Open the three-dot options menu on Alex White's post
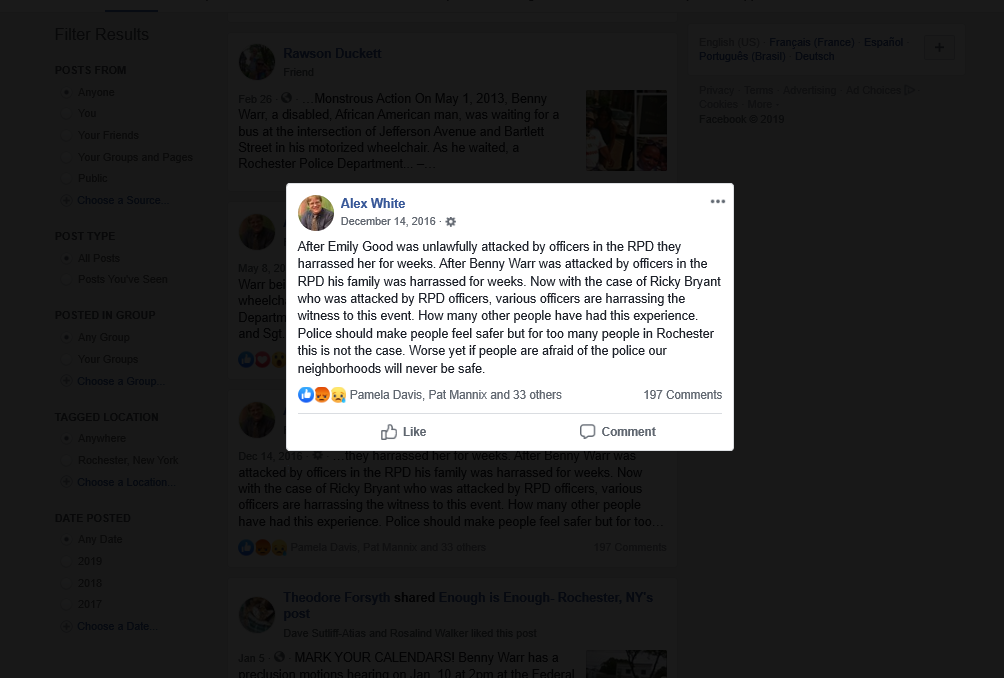 click(x=717, y=201)
